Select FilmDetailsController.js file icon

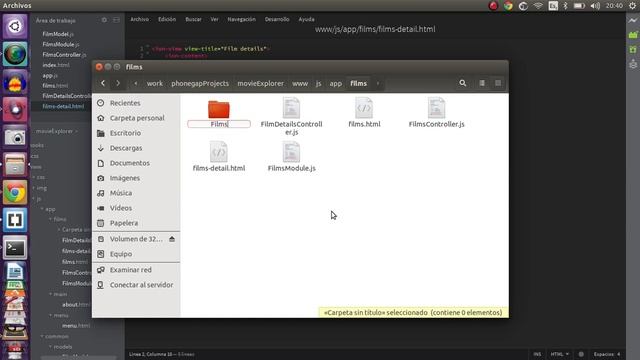pyautogui.click(x=291, y=108)
